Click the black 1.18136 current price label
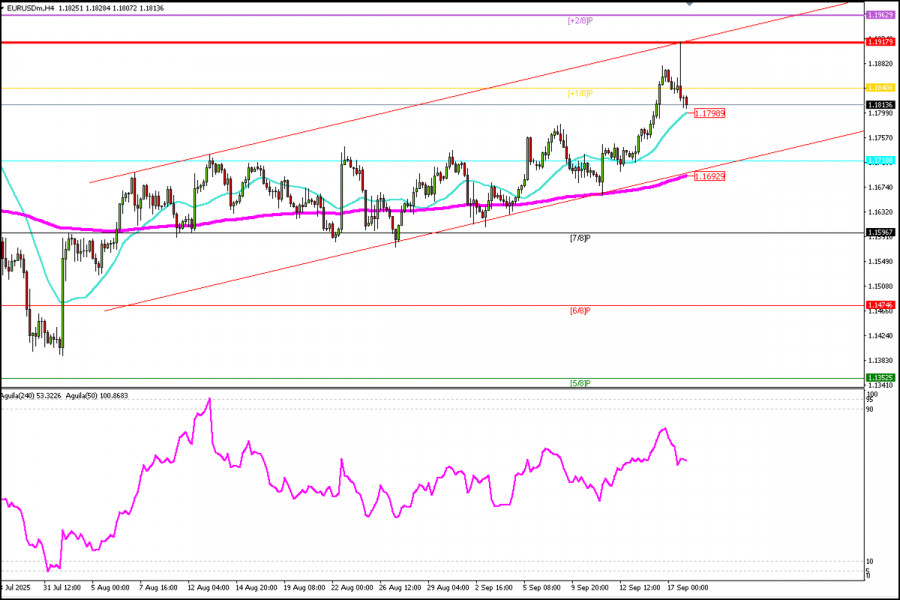Viewport: 900px width, 600px height. pos(880,105)
